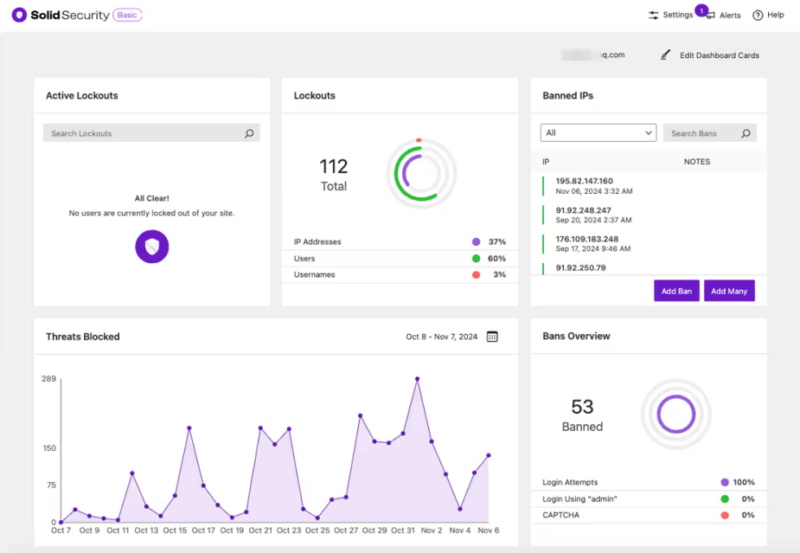Click the green Users legend dot
The width and height of the screenshot is (800, 553).
pyautogui.click(x=476, y=259)
